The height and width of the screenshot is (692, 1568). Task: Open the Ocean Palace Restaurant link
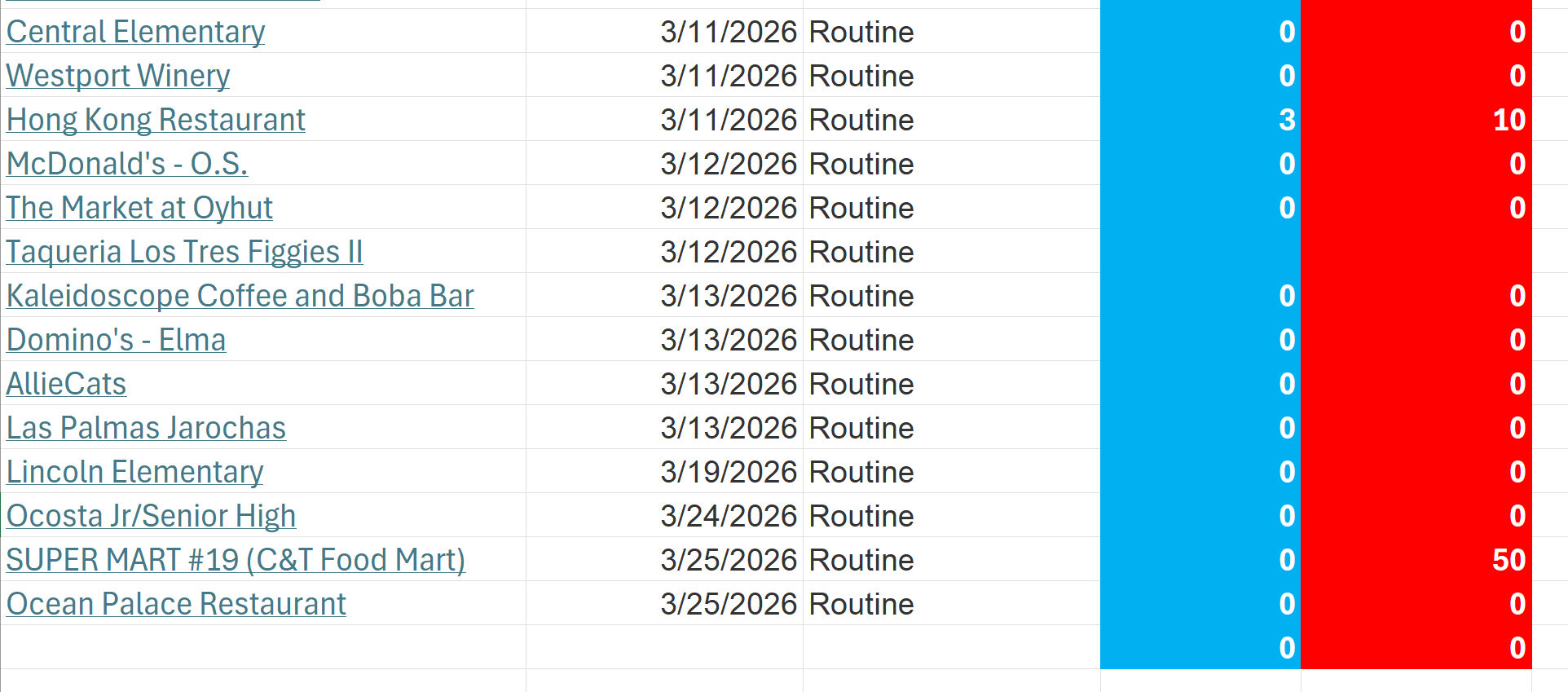[x=176, y=604]
